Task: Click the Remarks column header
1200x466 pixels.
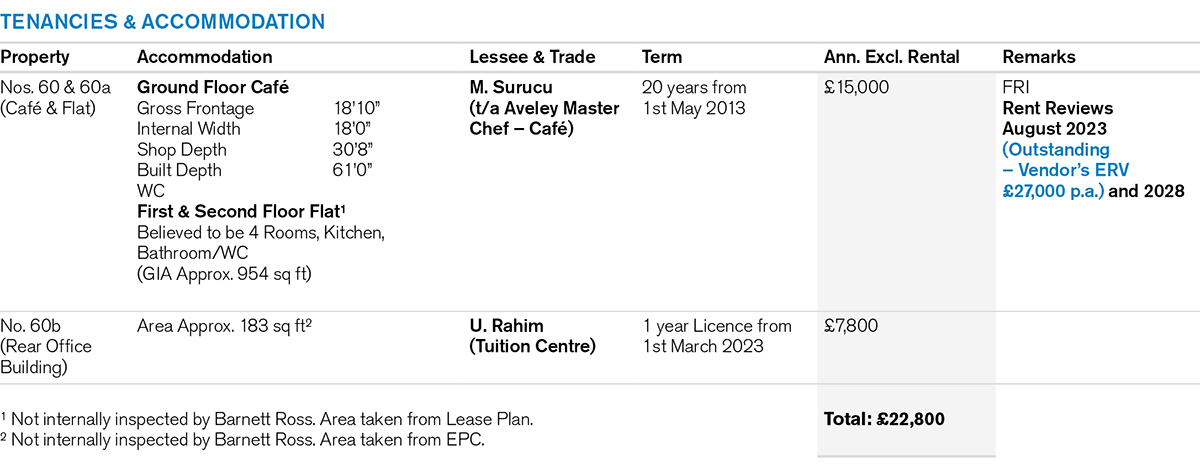Action: coord(1038,57)
